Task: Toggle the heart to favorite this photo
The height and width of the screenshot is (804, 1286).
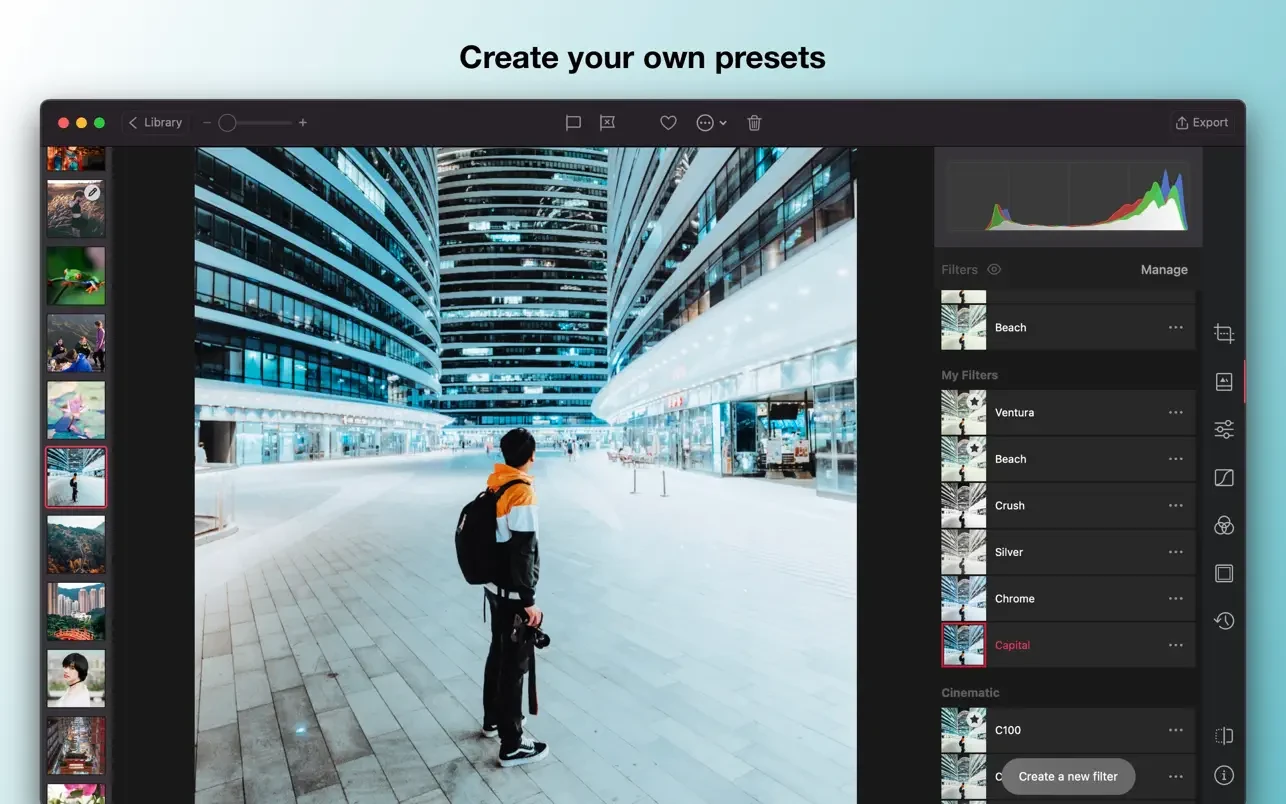Action: [667, 122]
